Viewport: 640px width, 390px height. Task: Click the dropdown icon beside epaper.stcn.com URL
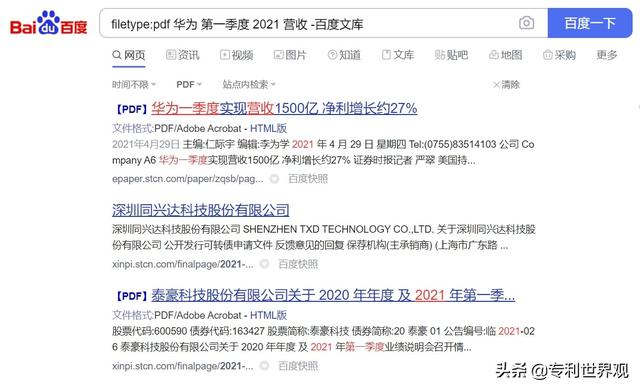tap(274, 179)
